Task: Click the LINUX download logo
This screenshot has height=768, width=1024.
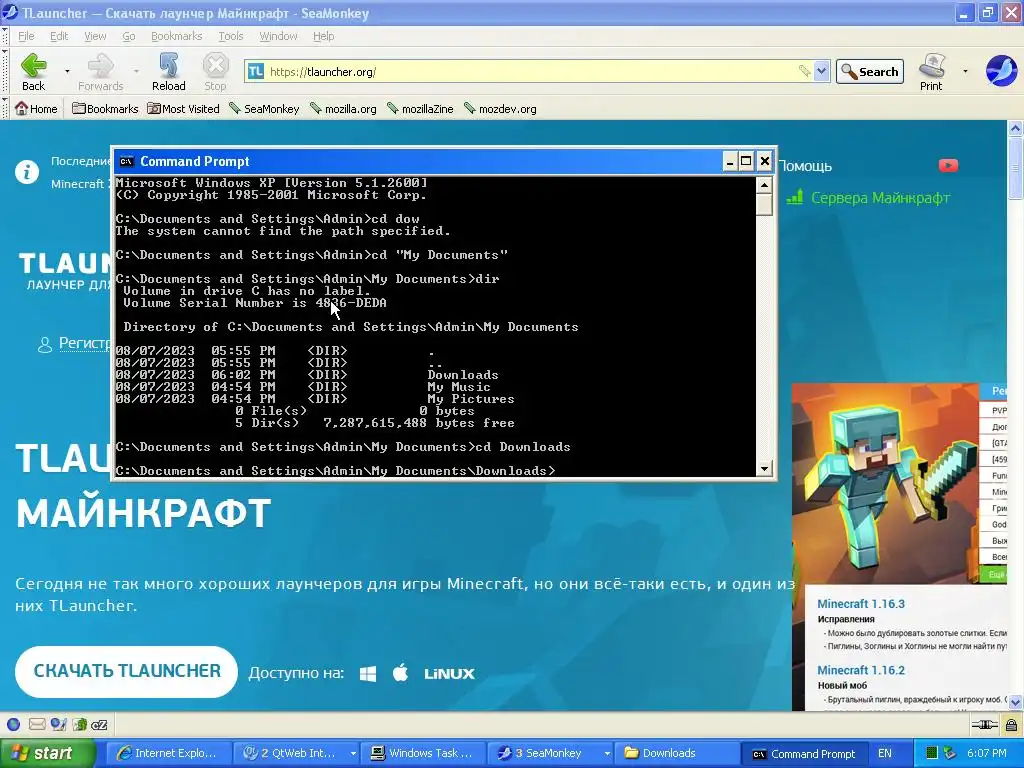Action: [449, 673]
